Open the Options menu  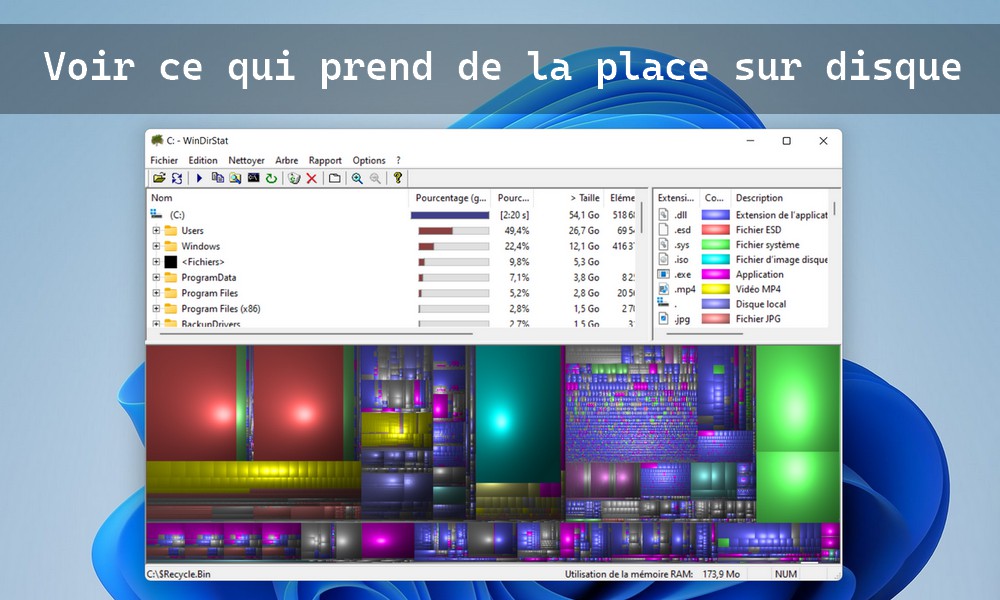point(369,160)
